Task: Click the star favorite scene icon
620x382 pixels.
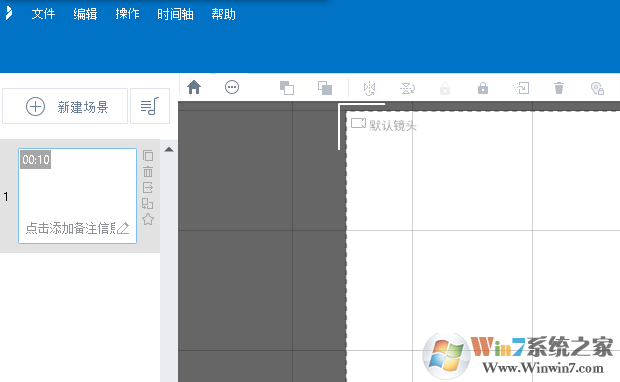Action: point(148,219)
